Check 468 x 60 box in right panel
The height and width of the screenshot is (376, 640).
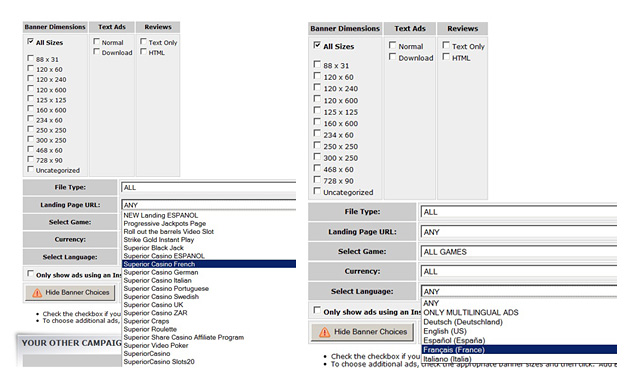[317, 168]
